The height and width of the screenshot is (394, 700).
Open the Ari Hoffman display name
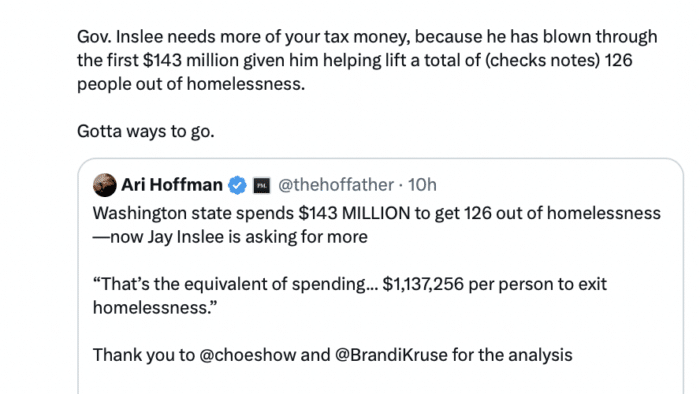(x=172, y=185)
